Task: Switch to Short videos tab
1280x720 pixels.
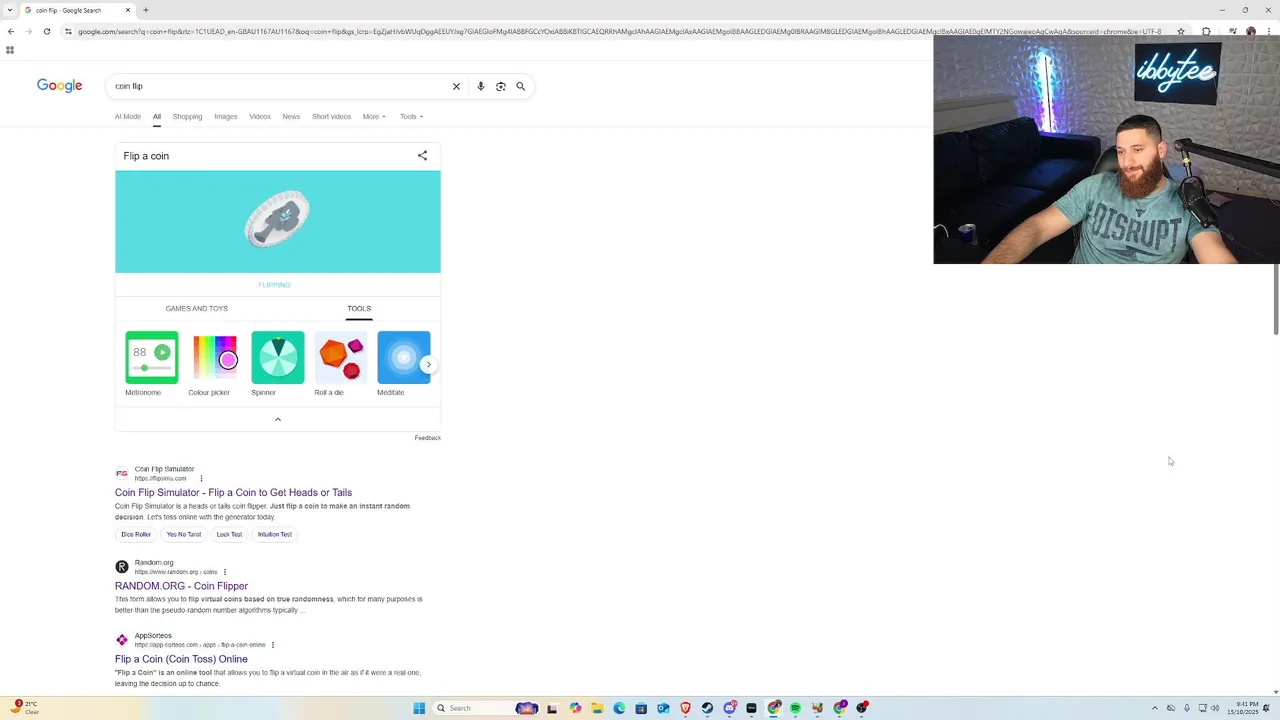Action: point(331,116)
